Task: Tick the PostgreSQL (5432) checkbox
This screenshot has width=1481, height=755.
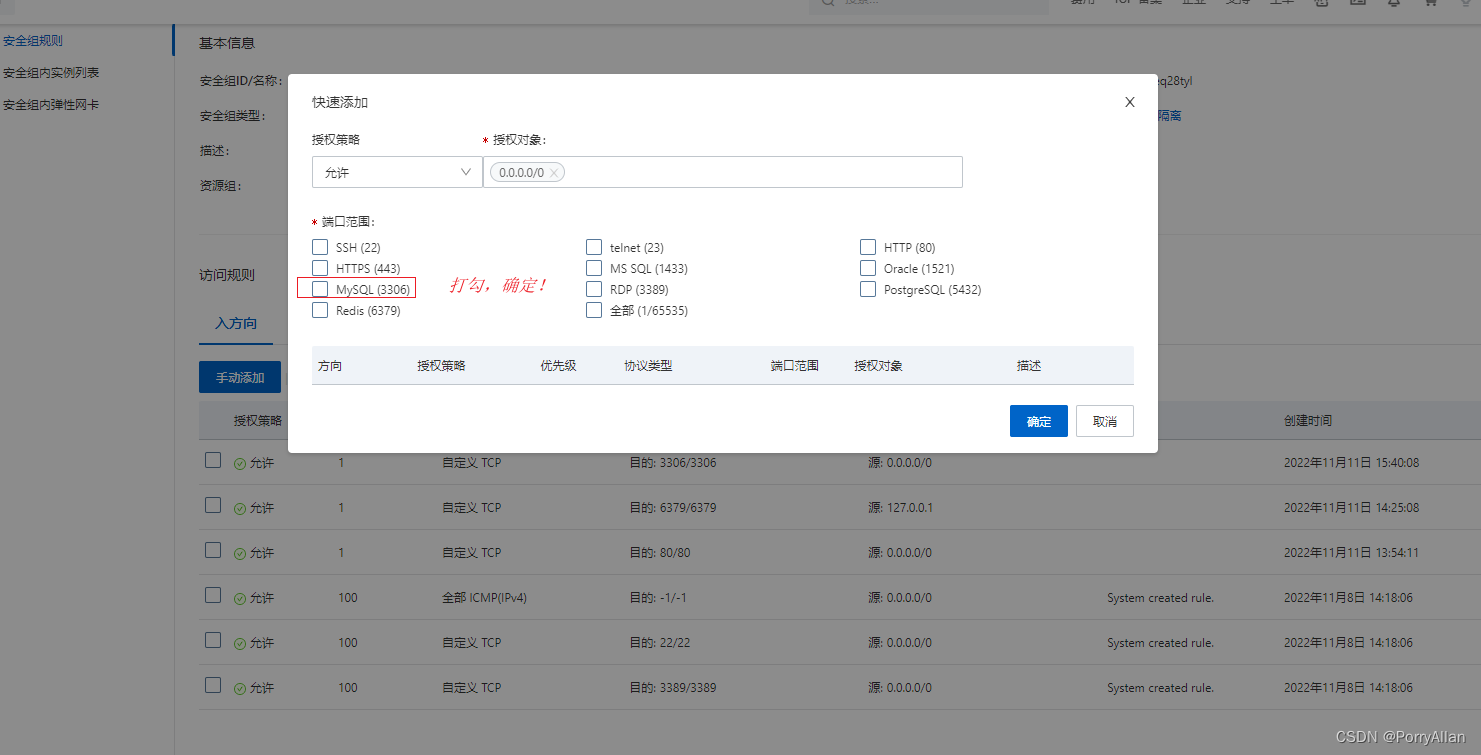Action: [x=868, y=289]
